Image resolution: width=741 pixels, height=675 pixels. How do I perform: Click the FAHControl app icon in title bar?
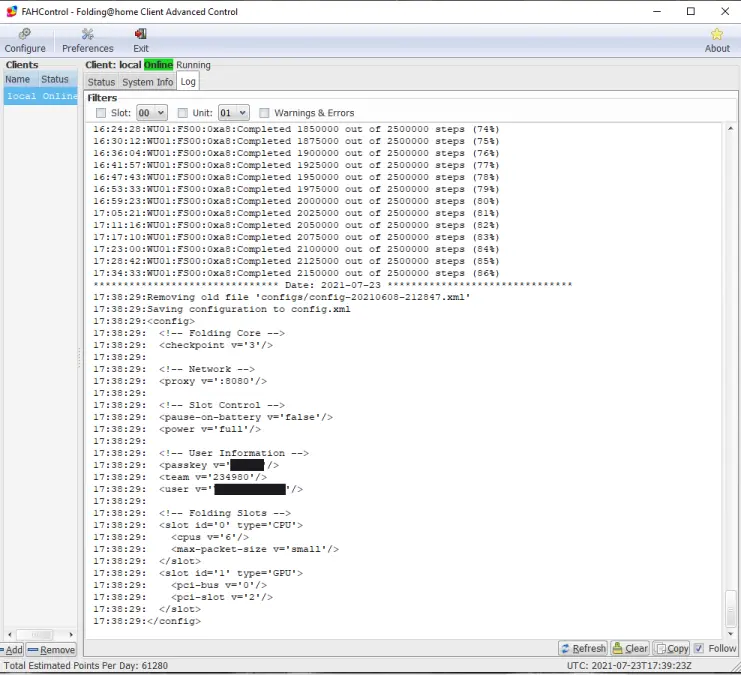[11, 11]
